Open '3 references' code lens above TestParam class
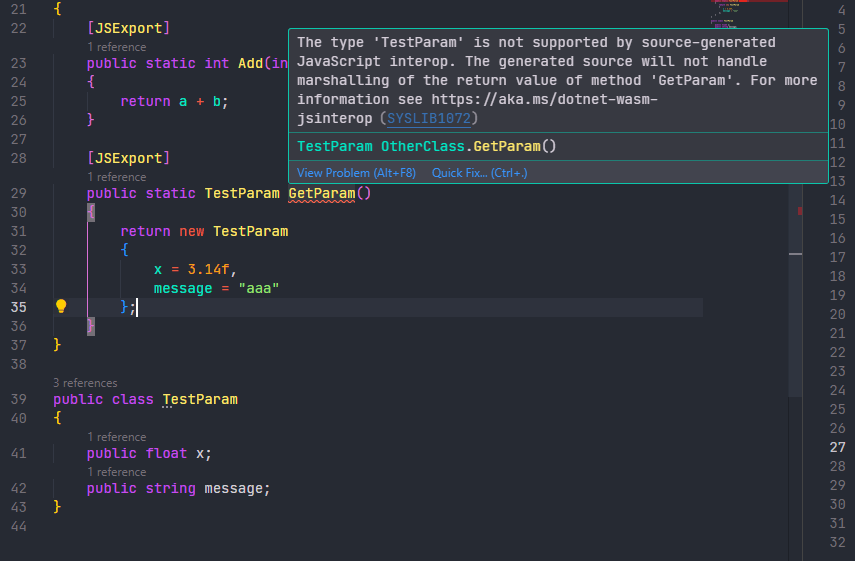The height and width of the screenshot is (561, 855). click(x=85, y=383)
